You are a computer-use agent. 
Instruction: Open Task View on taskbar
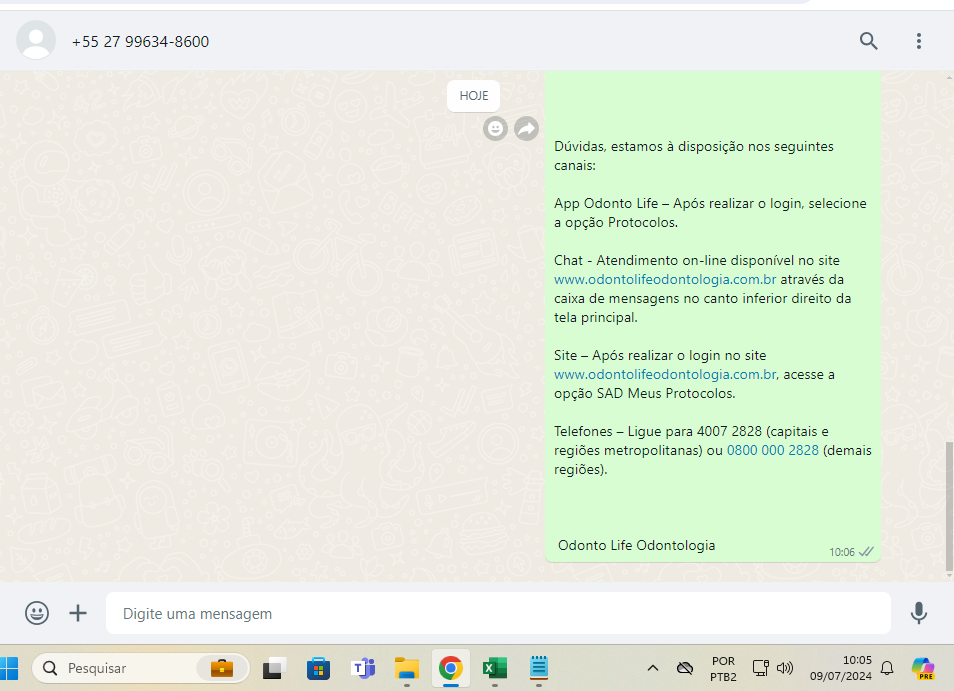(x=274, y=668)
